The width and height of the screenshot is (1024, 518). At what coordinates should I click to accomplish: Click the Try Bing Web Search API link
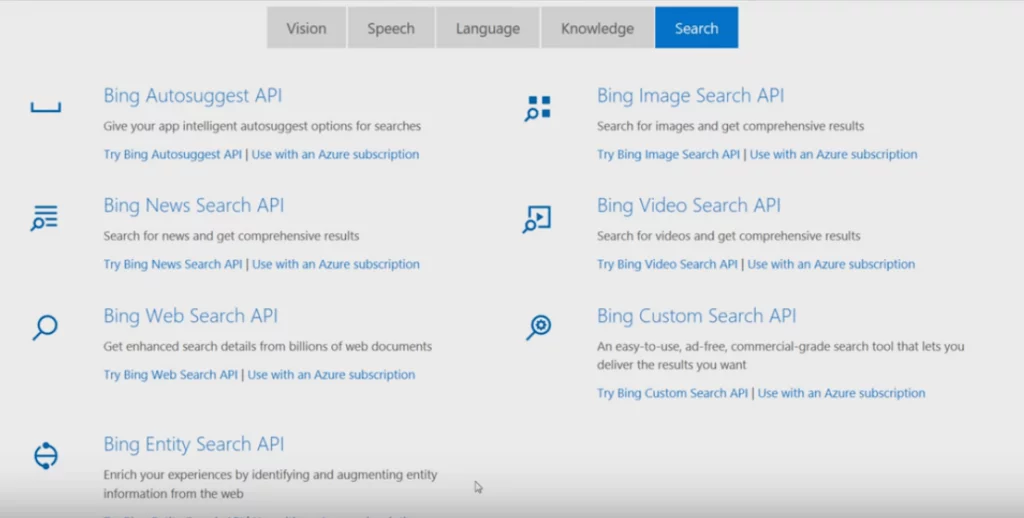(x=170, y=375)
